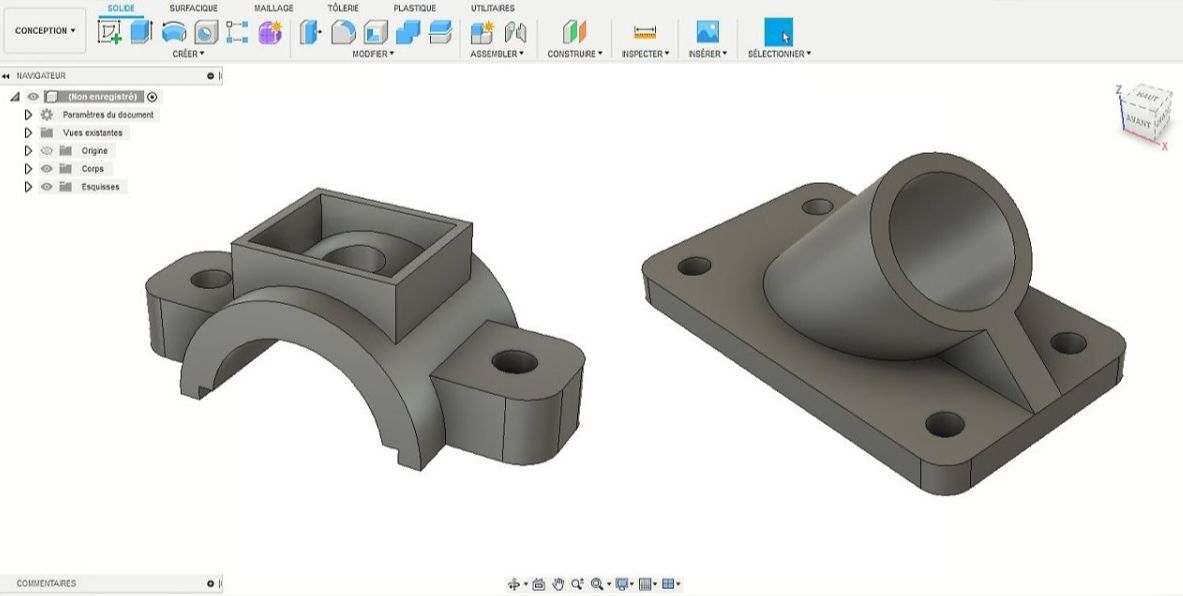Toggle visibility of Origine folder
Screen dimensions: 1183x596
(46, 151)
